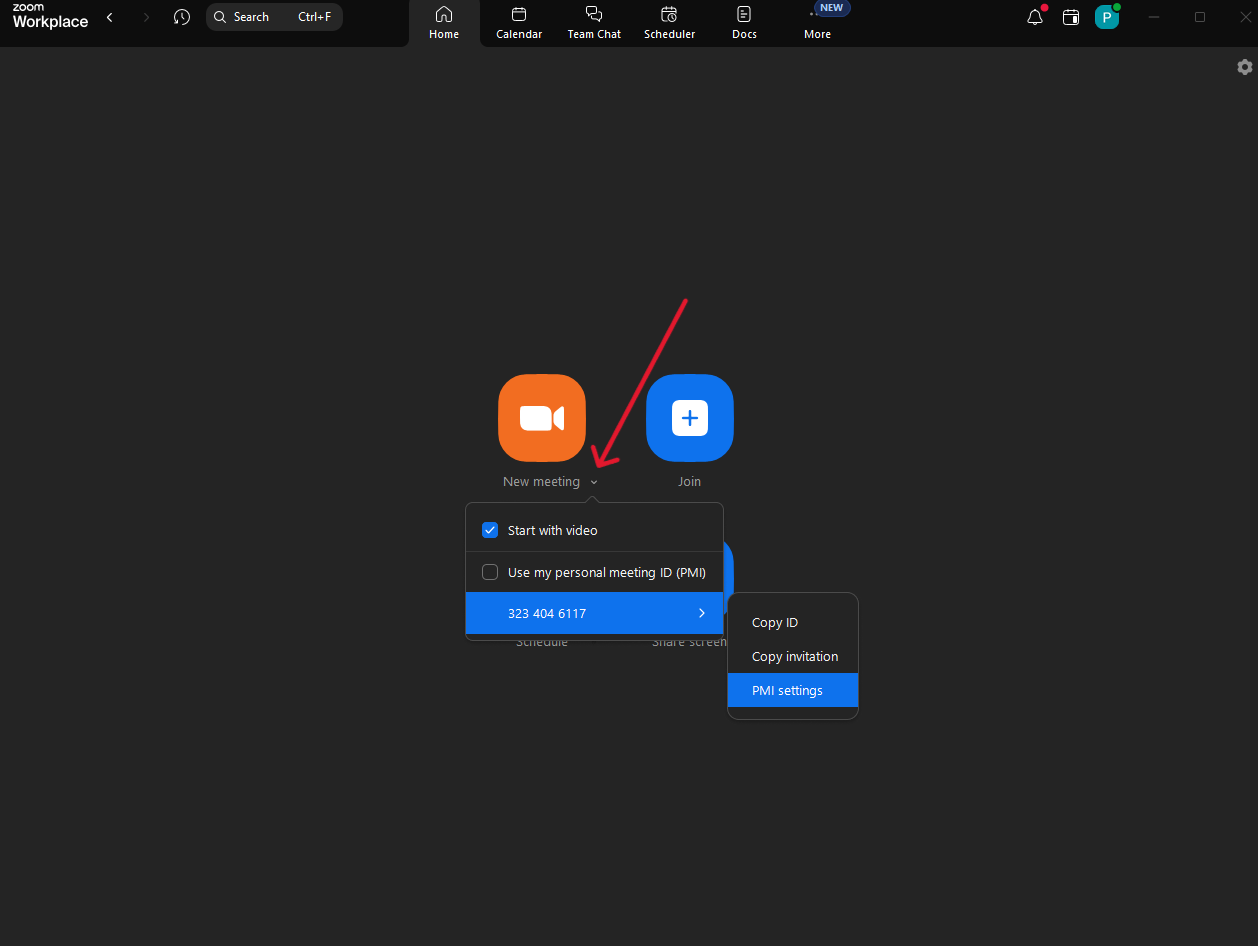Open the calendar icon next to the bell

coord(1071,17)
